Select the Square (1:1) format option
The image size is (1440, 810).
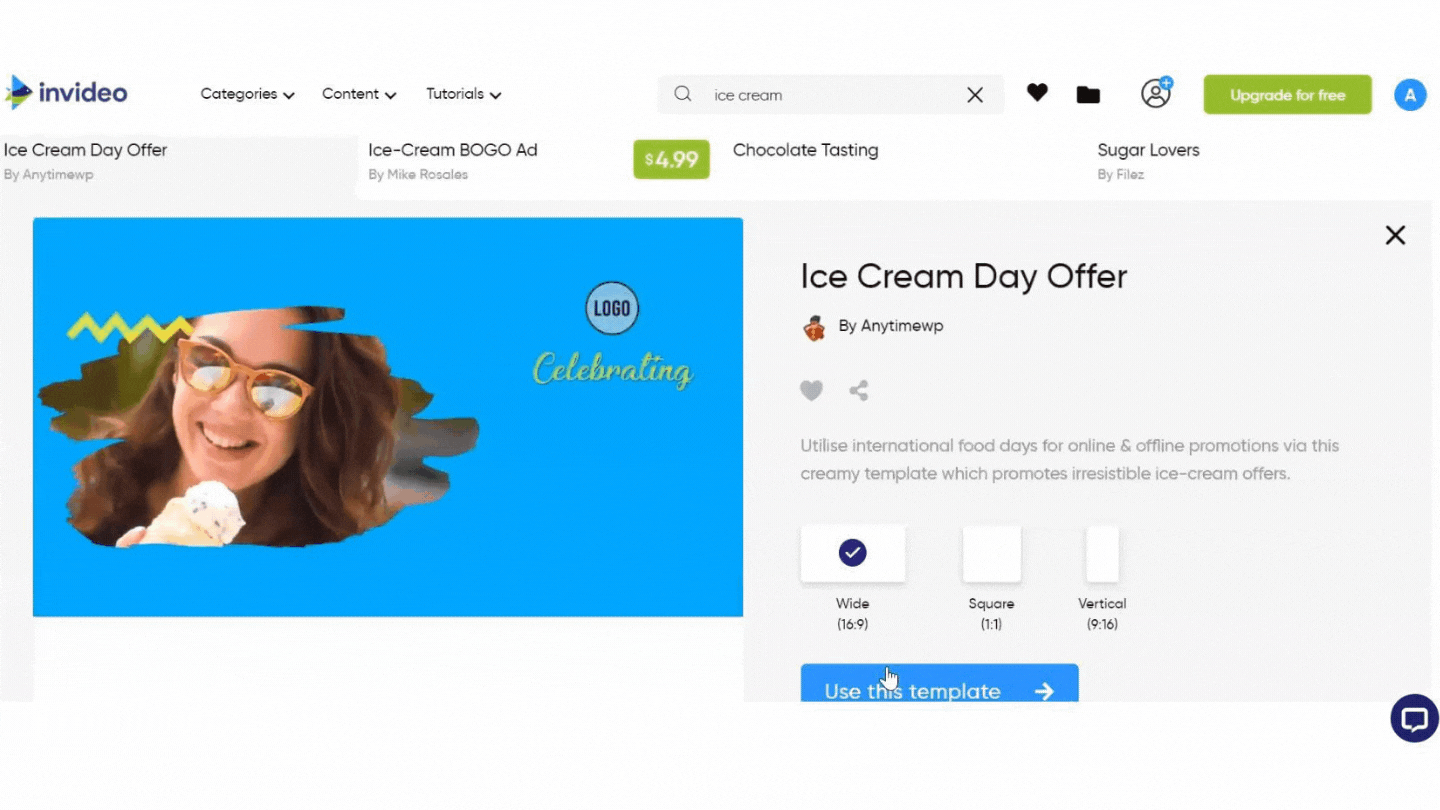click(991, 553)
